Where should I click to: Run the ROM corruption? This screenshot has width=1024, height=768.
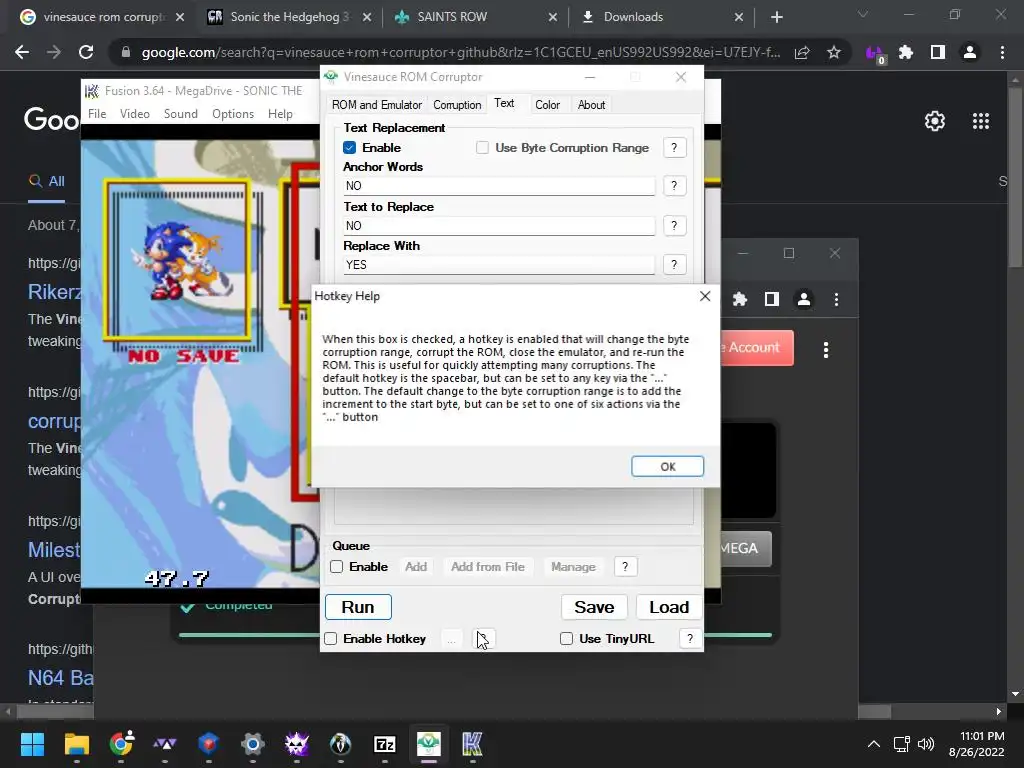[358, 607]
